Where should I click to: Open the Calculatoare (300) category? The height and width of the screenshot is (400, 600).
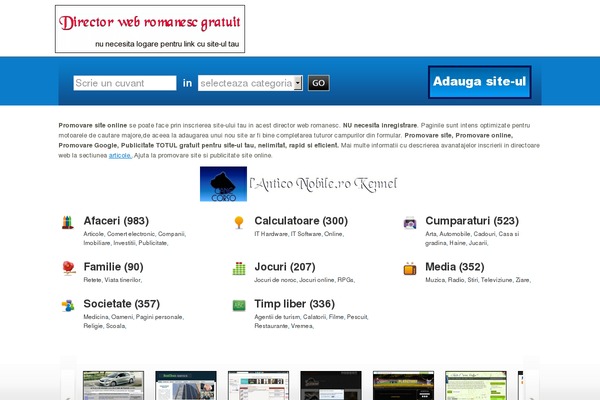pyautogui.click(x=301, y=221)
